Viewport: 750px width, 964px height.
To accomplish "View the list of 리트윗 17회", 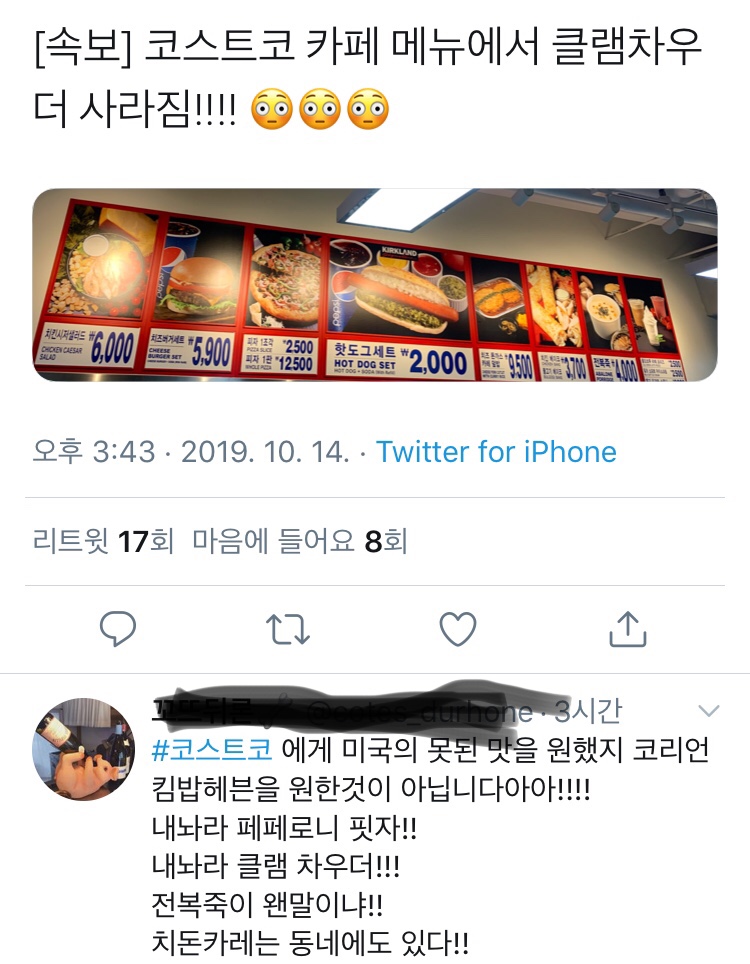I will pyautogui.click(x=103, y=541).
